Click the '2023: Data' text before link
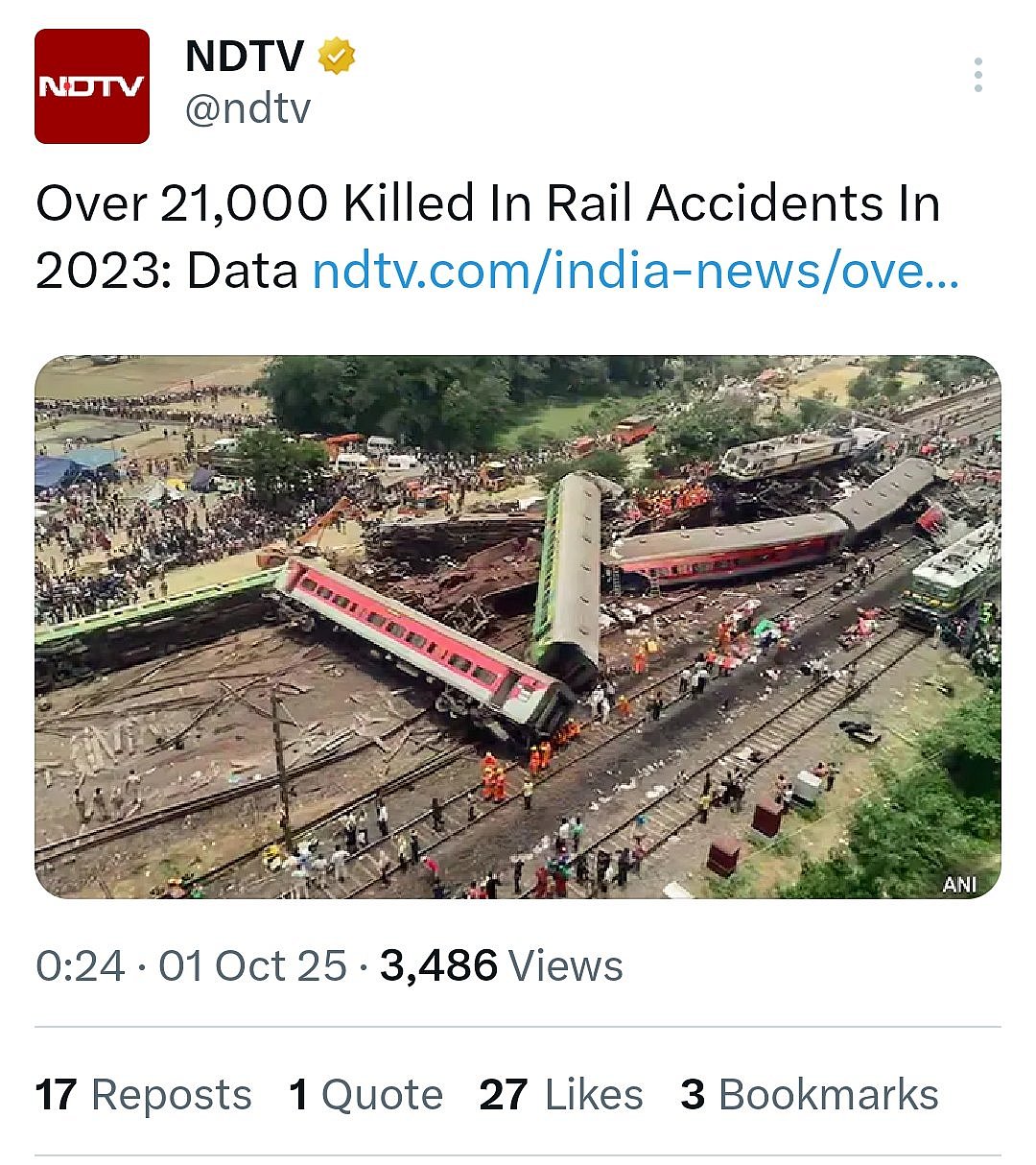 167,272
